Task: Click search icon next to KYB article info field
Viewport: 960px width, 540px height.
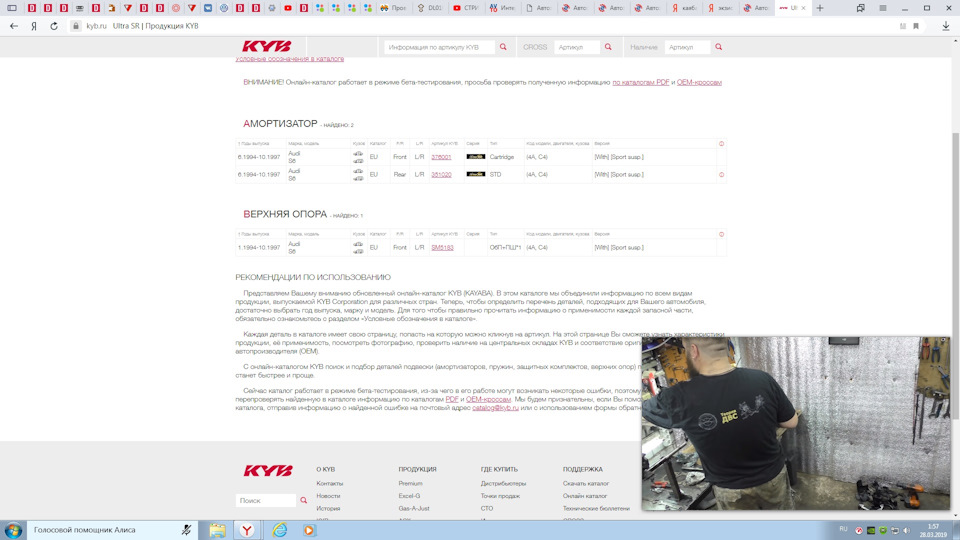Action: 503,47
